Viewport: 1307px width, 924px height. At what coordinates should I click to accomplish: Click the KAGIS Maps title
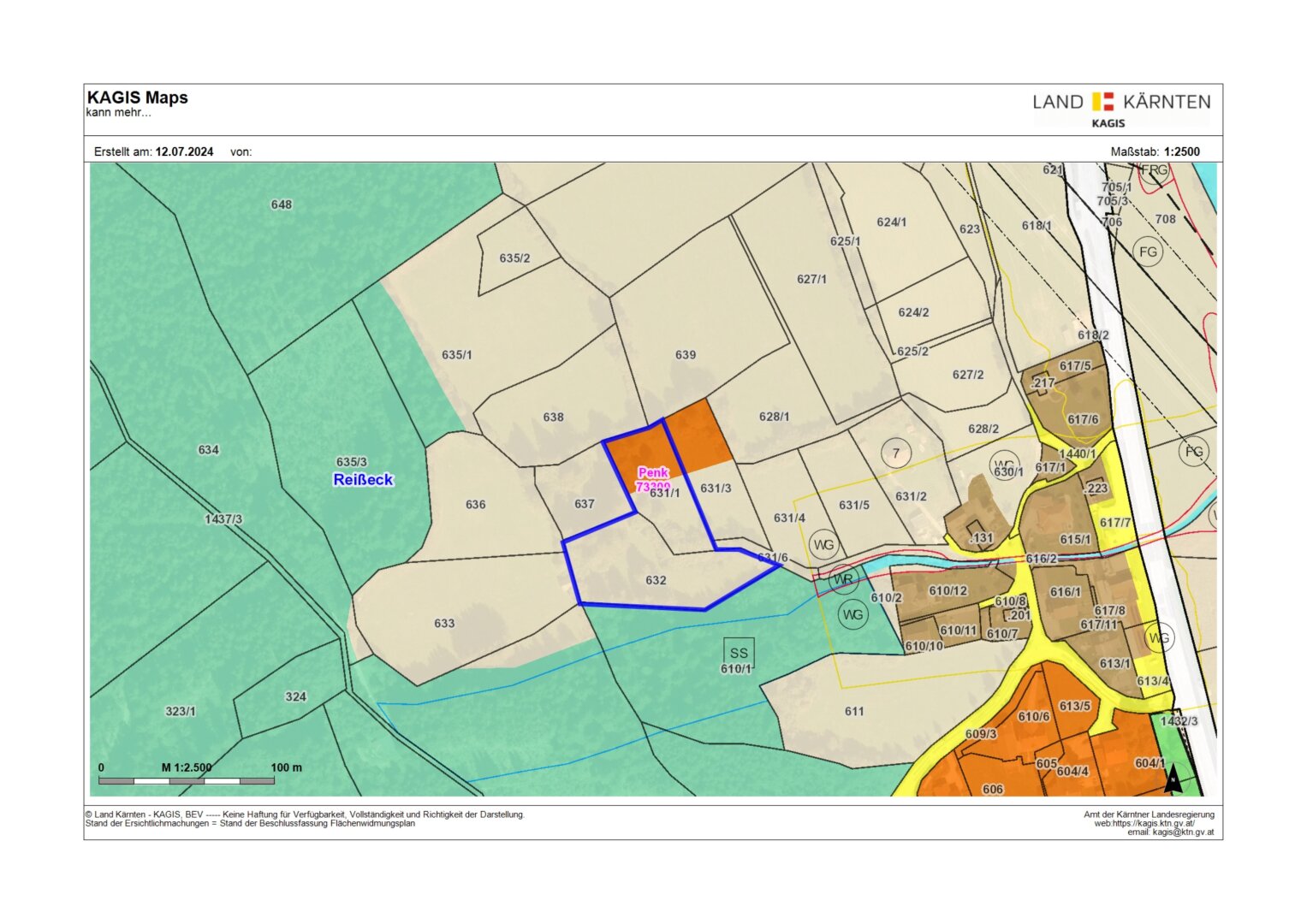(x=138, y=98)
